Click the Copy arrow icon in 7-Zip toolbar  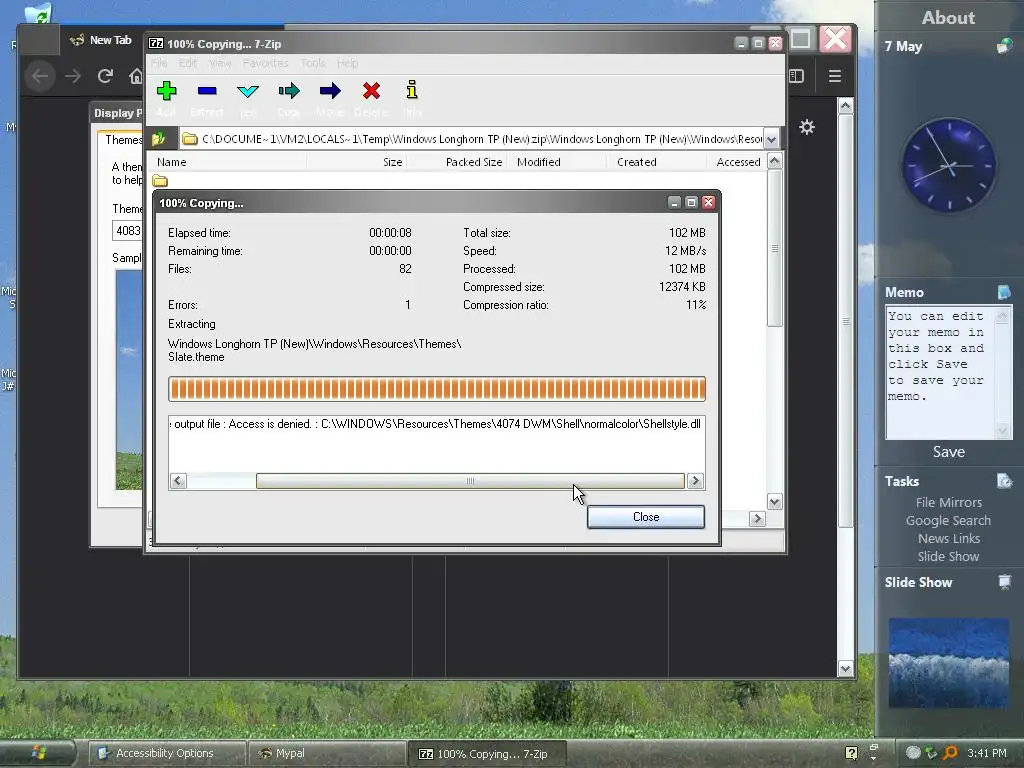click(289, 91)
